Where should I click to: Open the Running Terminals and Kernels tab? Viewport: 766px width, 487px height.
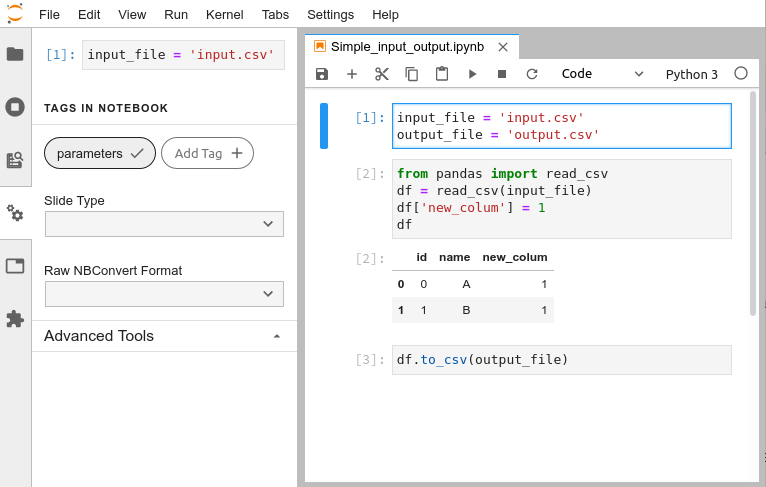[15, 107]
